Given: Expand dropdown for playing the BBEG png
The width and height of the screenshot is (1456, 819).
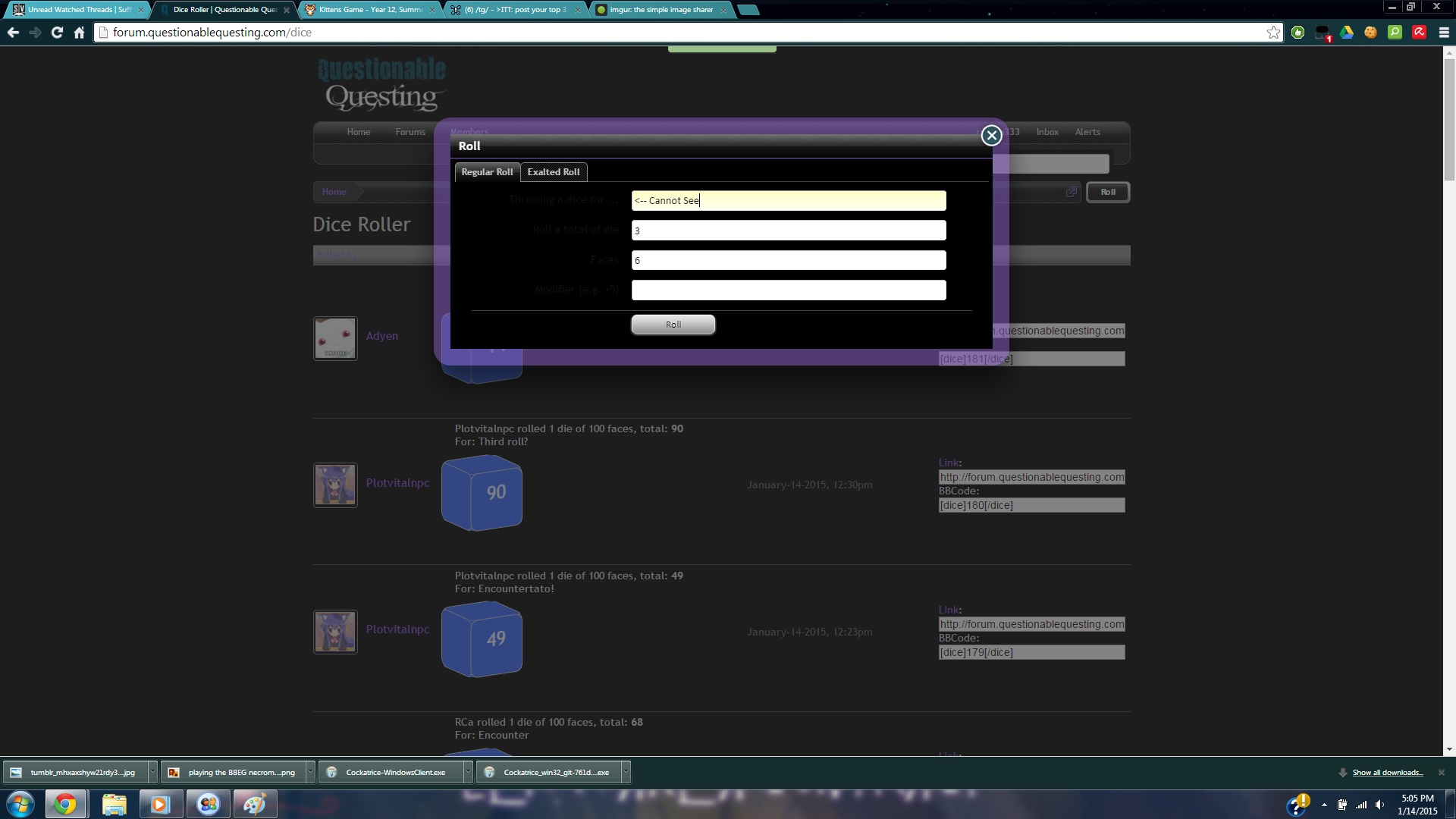Looking at the screenshot, I should pos(310,773).
